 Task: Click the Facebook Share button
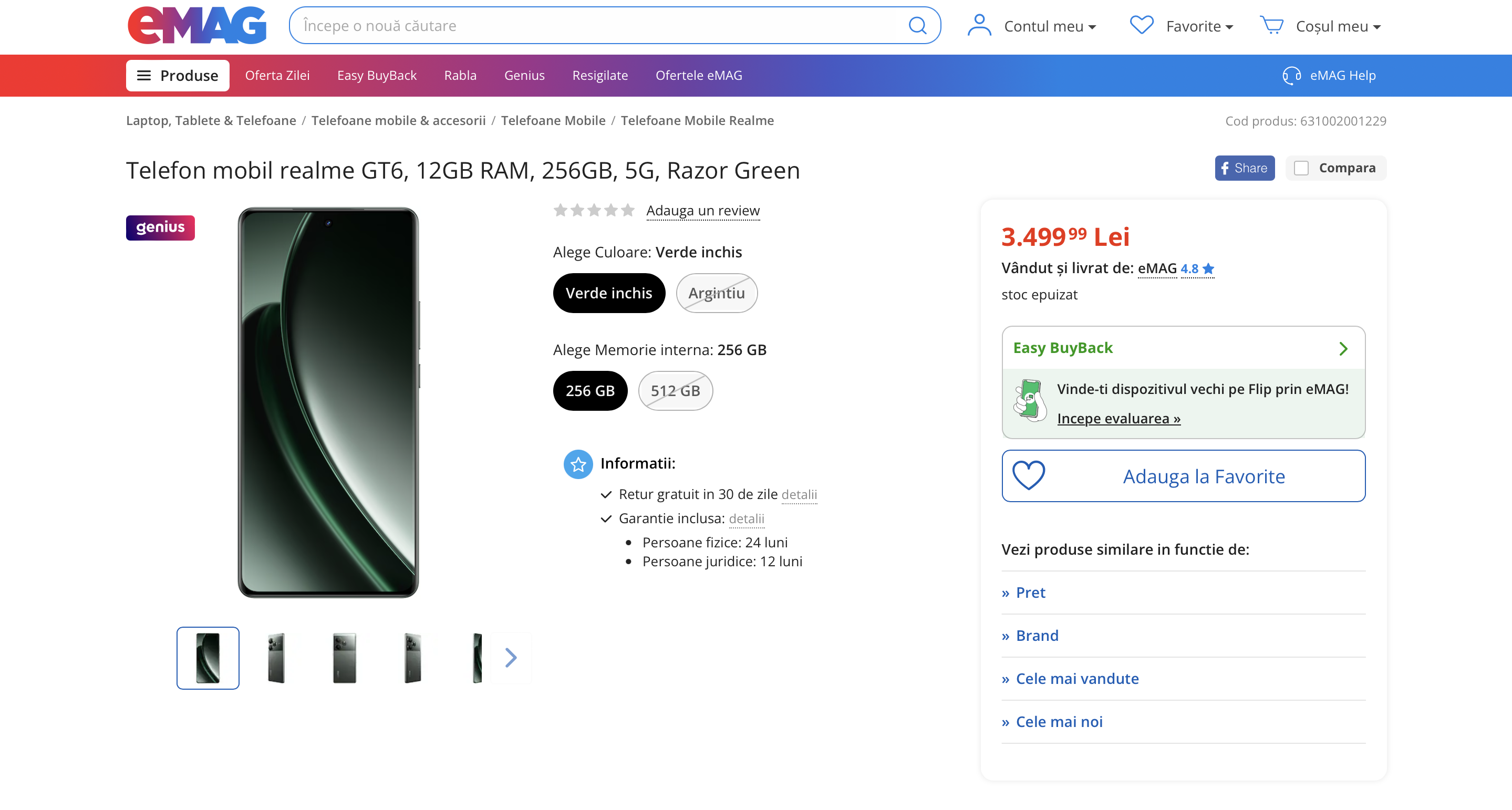(1245, 169)
